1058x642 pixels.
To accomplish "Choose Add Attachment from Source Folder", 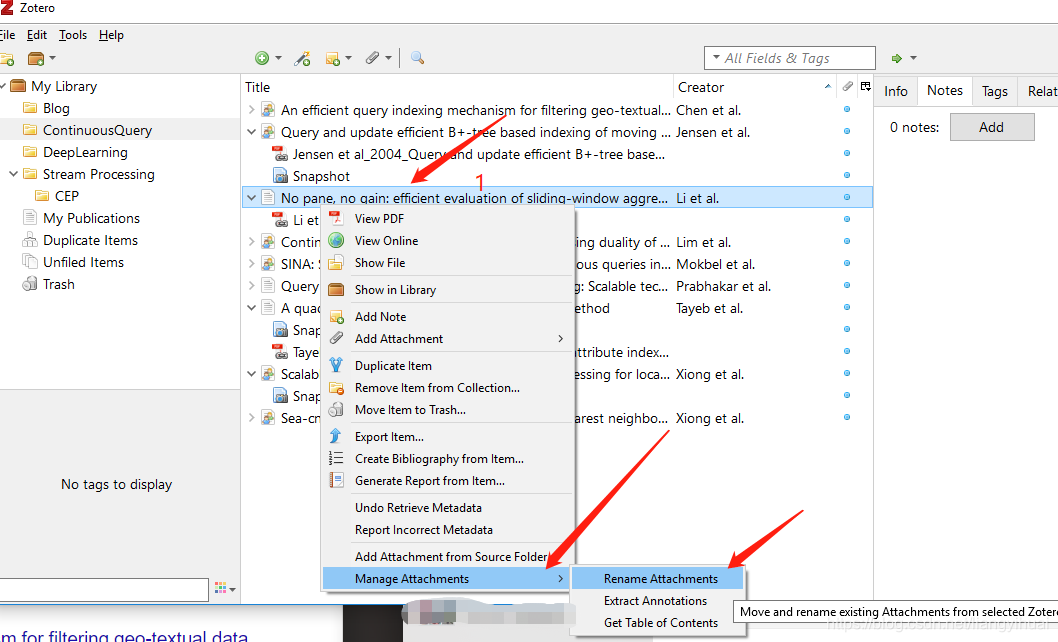I will click(447, 557).
